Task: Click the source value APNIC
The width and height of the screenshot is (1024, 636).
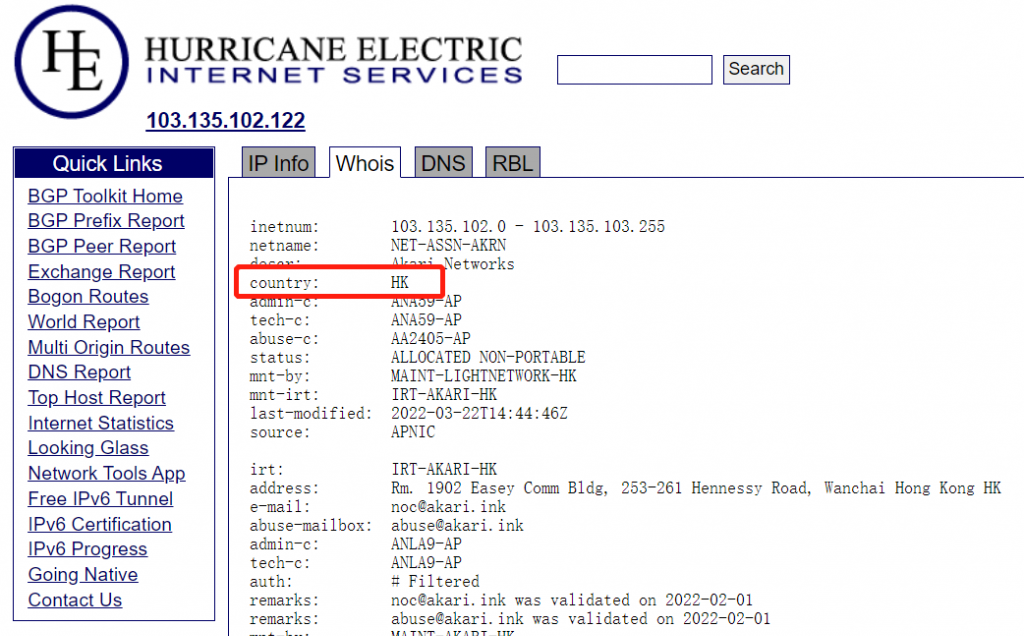Action: click(413, 432)
